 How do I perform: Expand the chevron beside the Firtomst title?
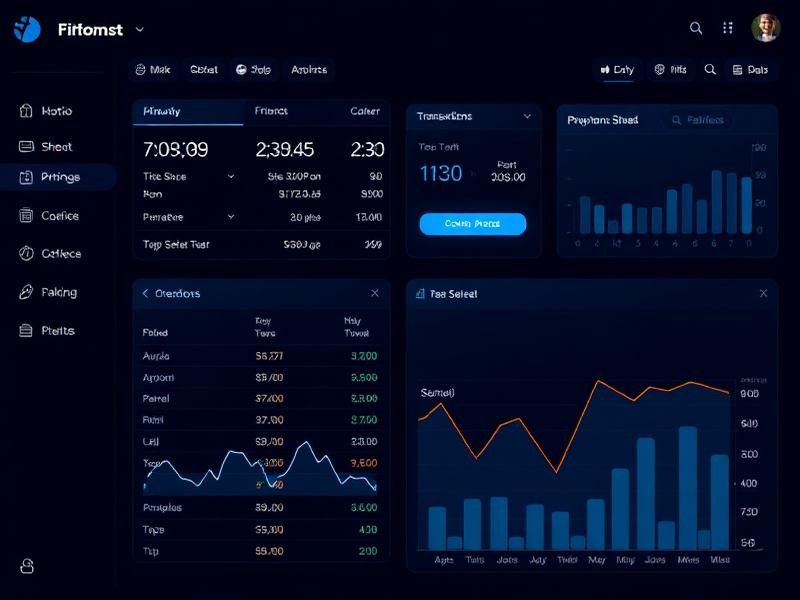(140, 30)
